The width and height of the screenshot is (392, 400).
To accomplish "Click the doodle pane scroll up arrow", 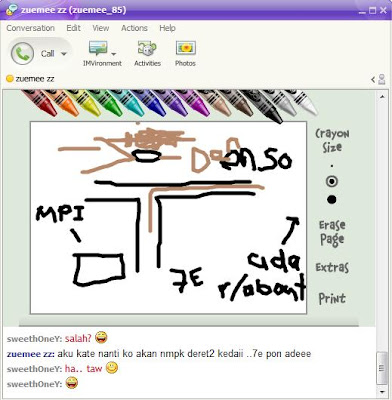I will coord(382,97).
